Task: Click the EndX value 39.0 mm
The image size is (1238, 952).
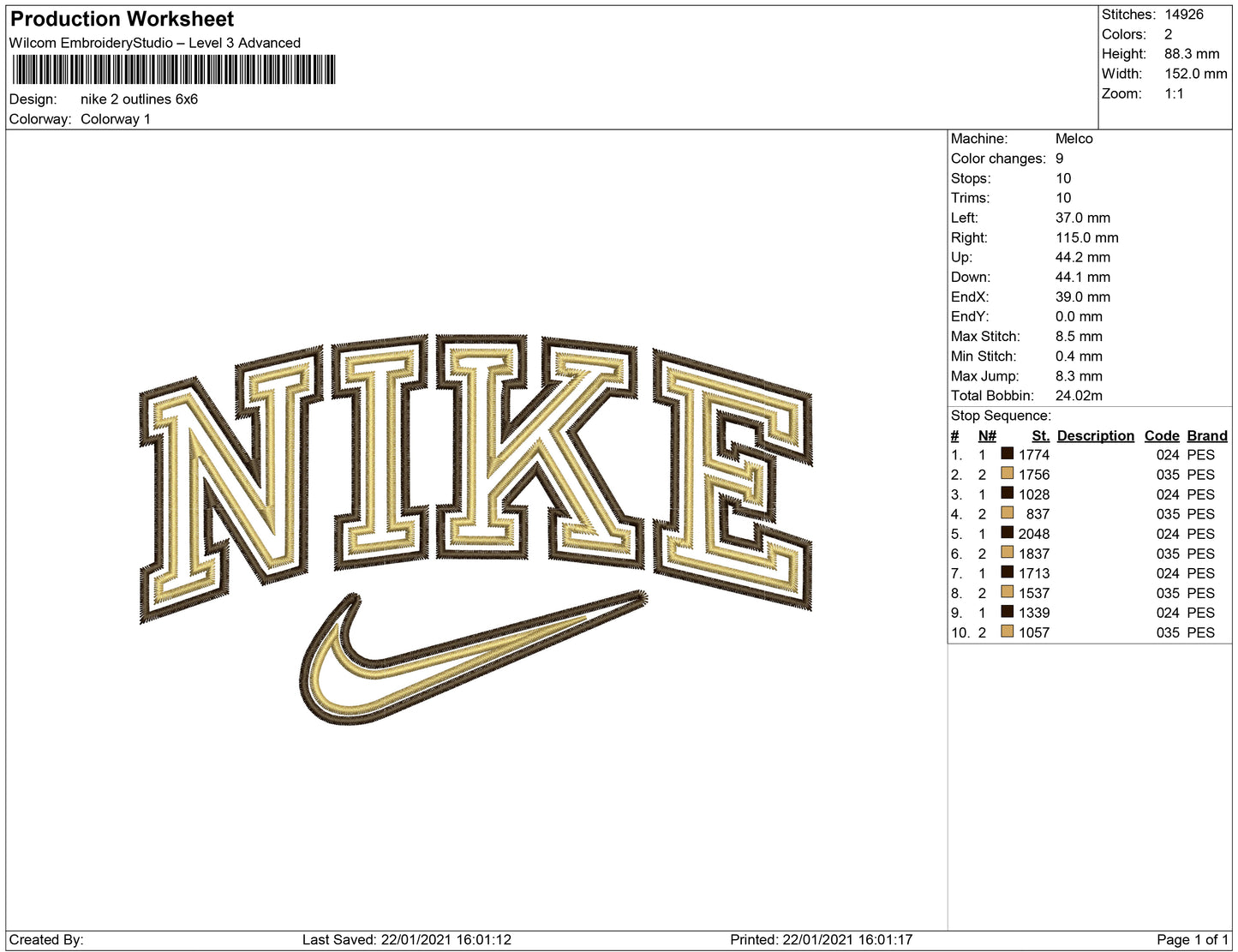Action: click(1083, 297)
